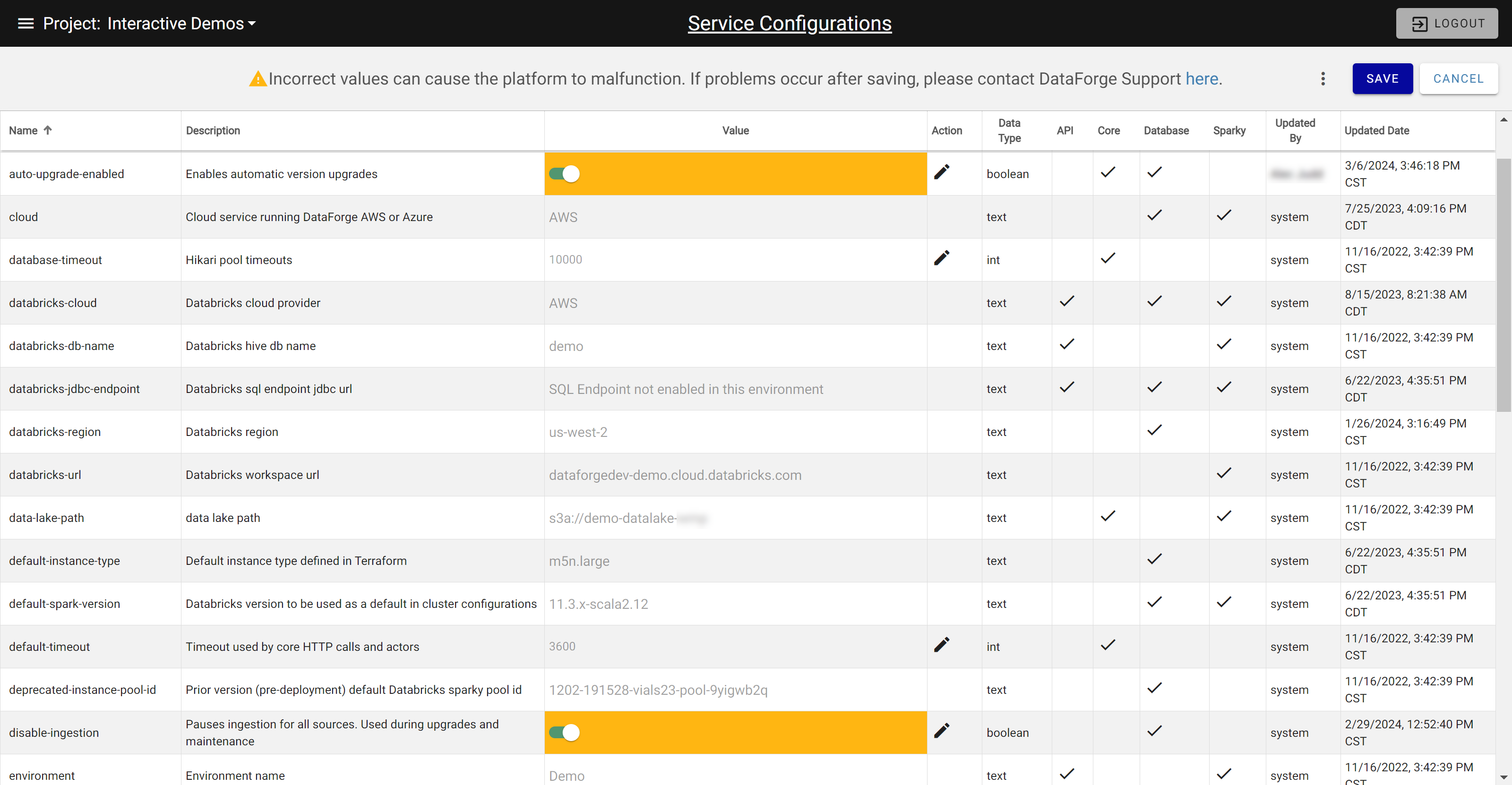Click the Core checkmark for auto-upgrade-enabled
Screen dimensions: 1512x785
tap(1108, 172)
